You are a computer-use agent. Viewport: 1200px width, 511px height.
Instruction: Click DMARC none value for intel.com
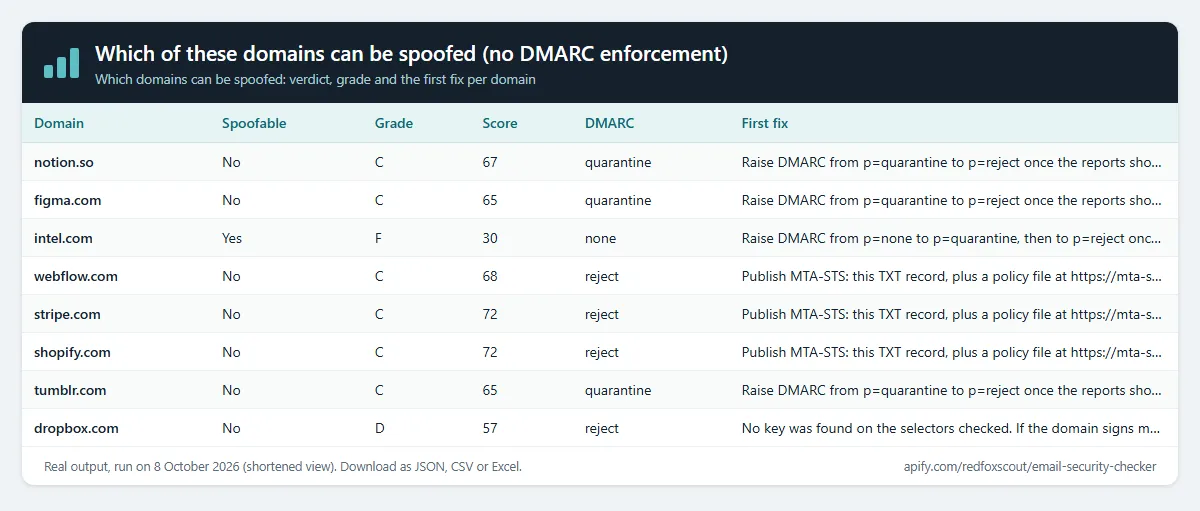click(601, 238)
